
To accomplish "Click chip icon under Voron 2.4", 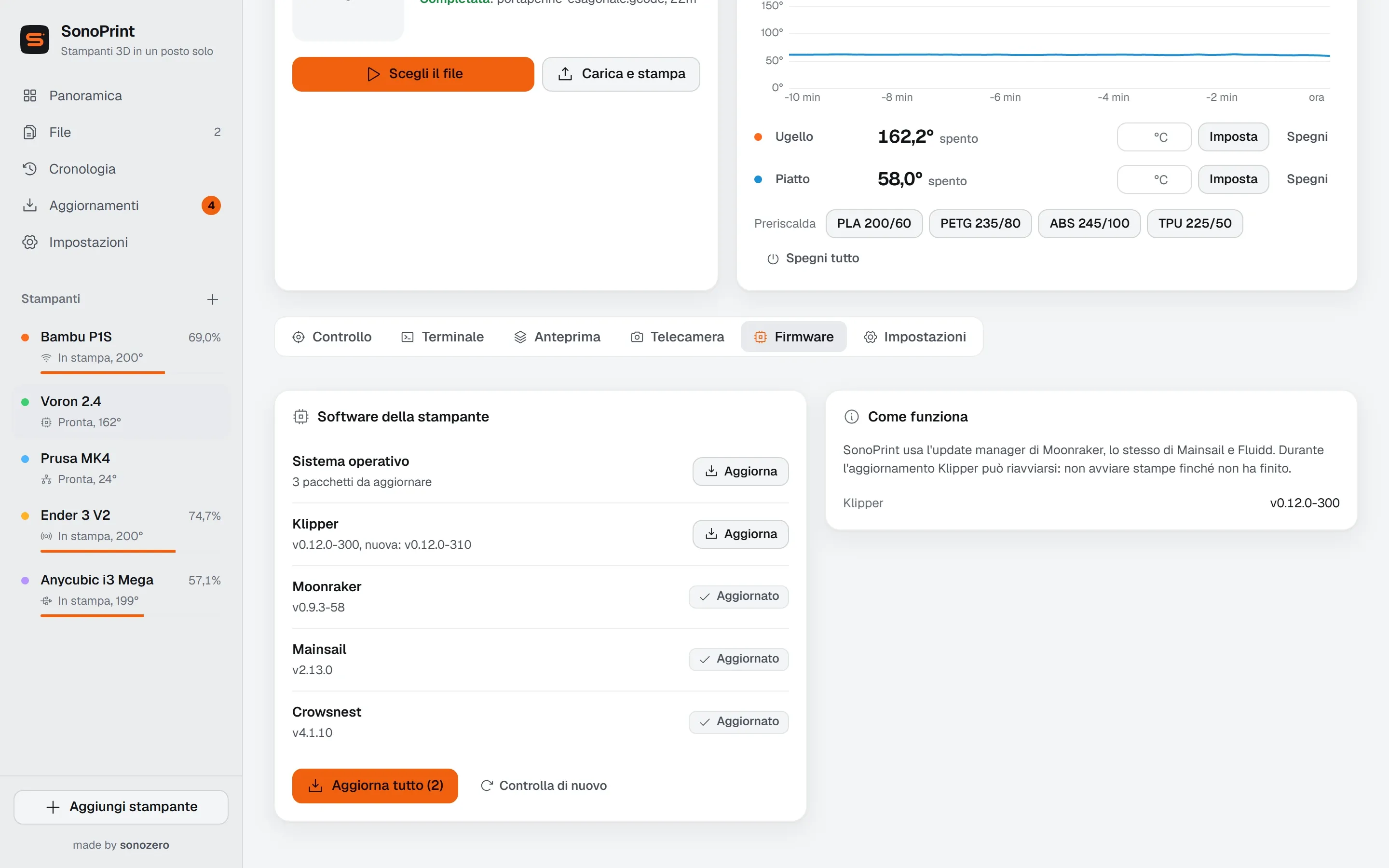I will click(46, 422).
